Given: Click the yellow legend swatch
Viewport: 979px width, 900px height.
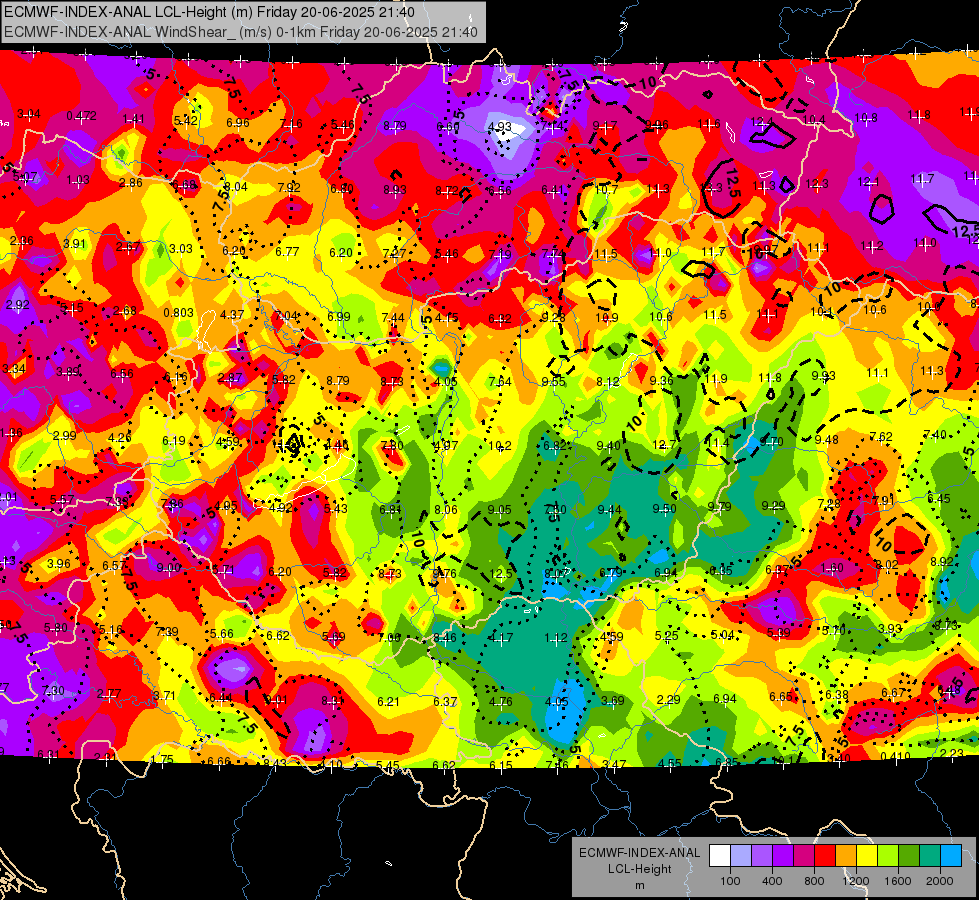Looking at the screenshot, I should click(x=867, y=856).
